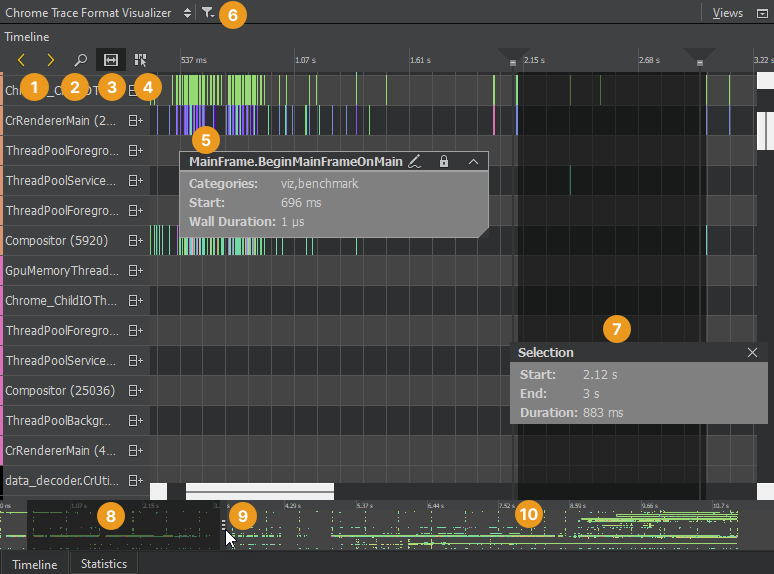Activate the selection mode cursor icon
The image size is (774, 574).
pos(140,60)
